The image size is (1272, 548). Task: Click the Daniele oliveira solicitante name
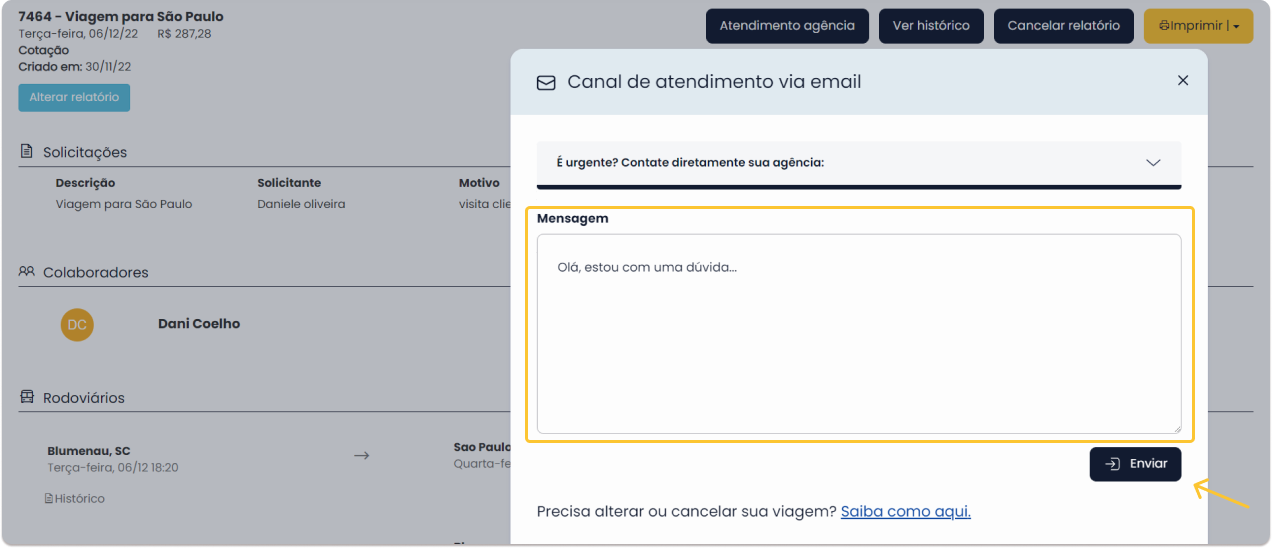[301, 204]
